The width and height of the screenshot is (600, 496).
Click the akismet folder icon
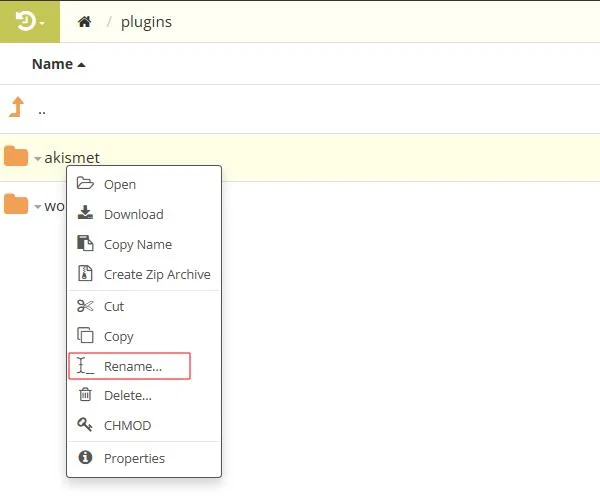(16, 156)
